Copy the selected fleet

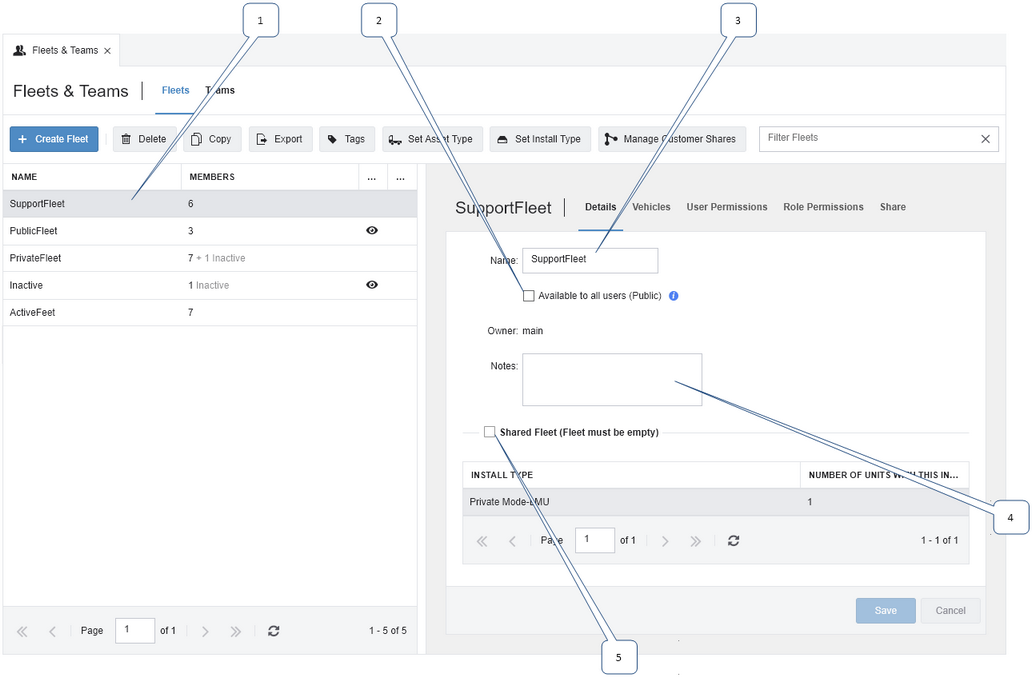point(212,139)
